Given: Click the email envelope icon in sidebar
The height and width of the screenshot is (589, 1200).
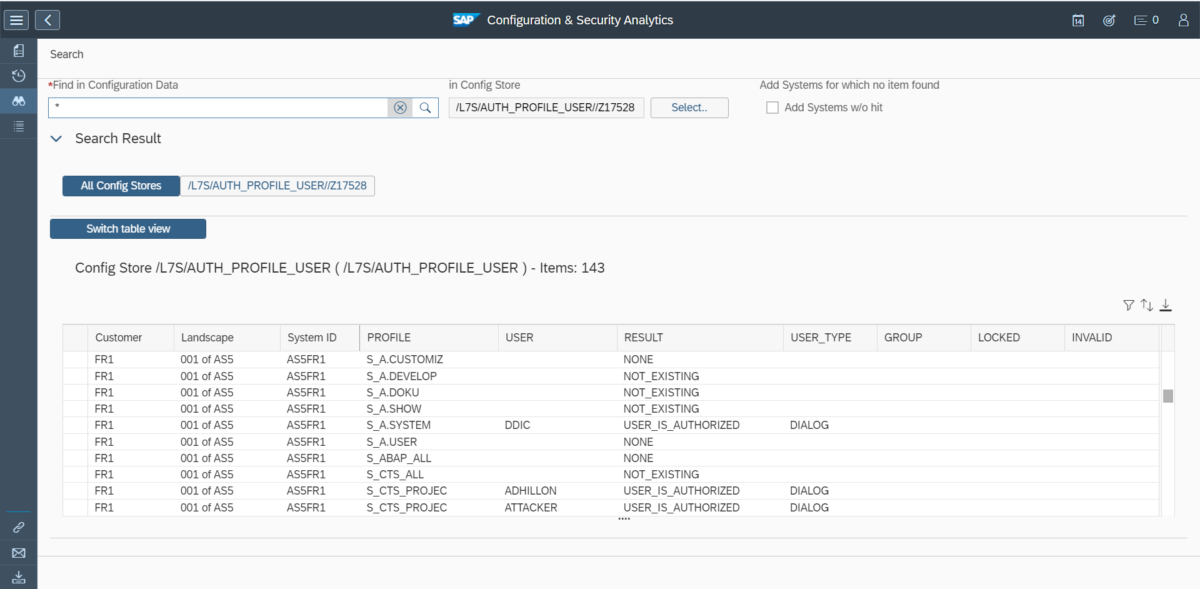Looking at the screenshot, I should (x=17, y=553).
